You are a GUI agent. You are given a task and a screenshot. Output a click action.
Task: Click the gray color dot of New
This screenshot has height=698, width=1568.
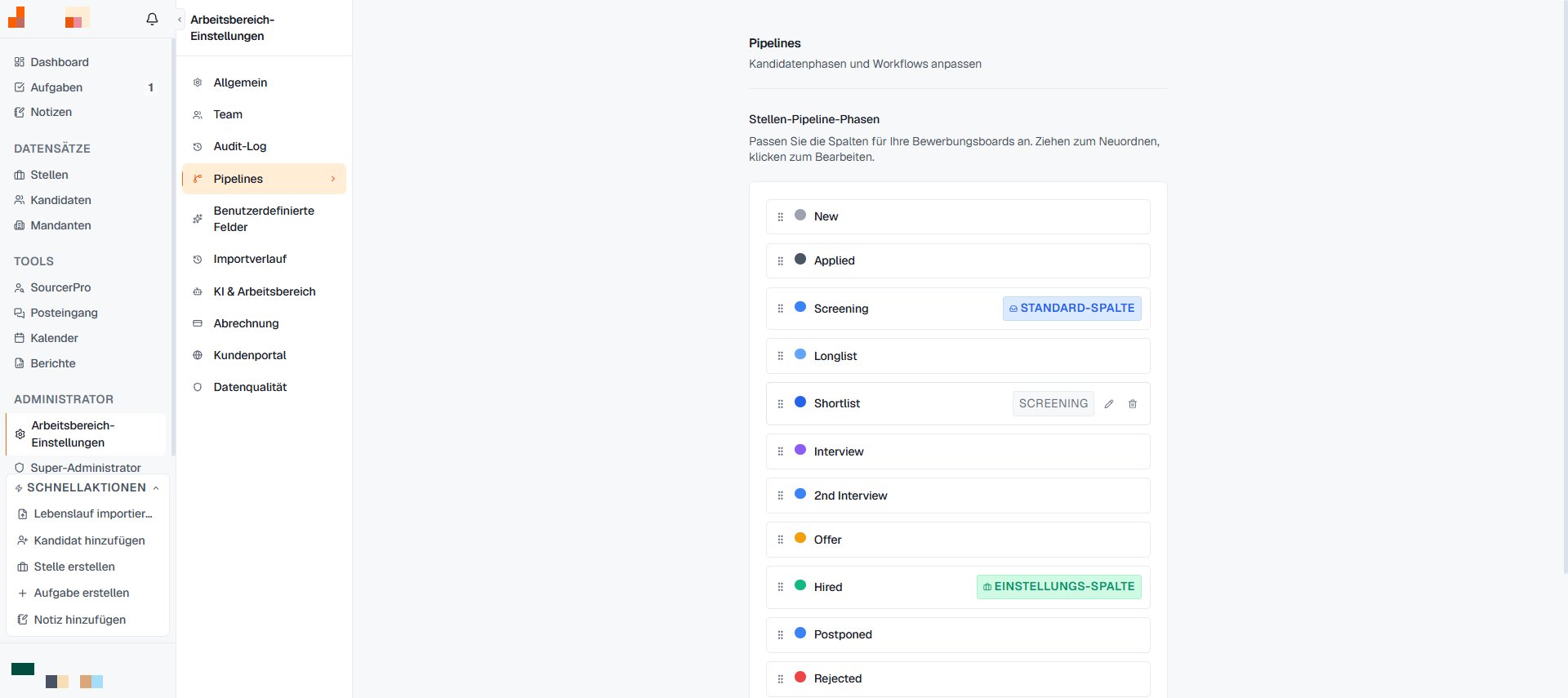(800, 215)
